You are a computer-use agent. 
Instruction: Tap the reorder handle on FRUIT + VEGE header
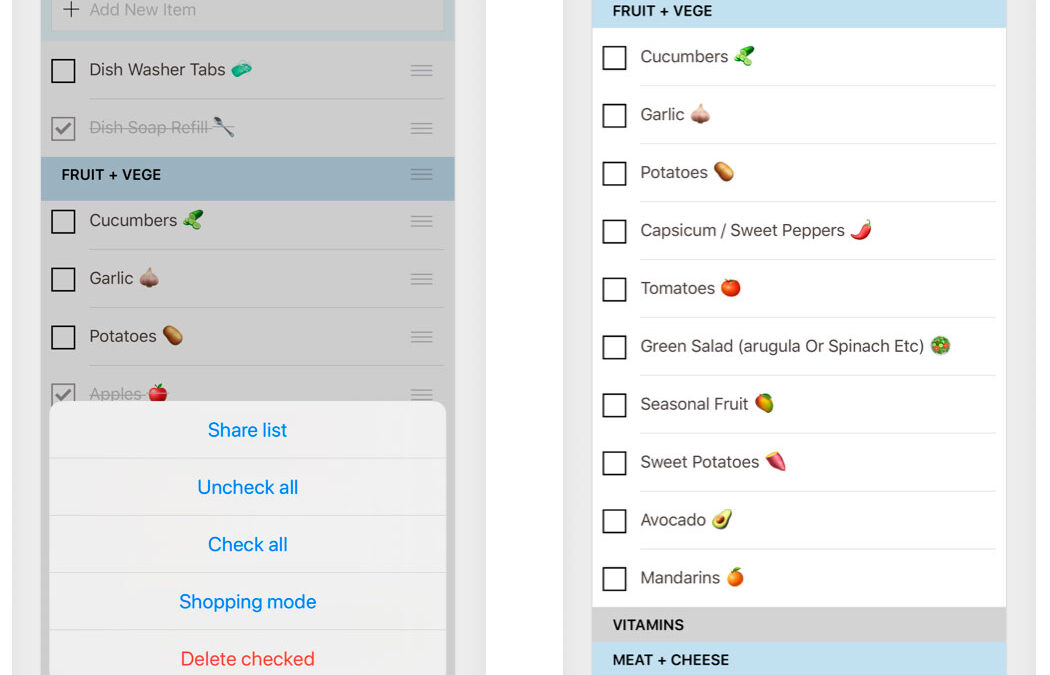421,175
